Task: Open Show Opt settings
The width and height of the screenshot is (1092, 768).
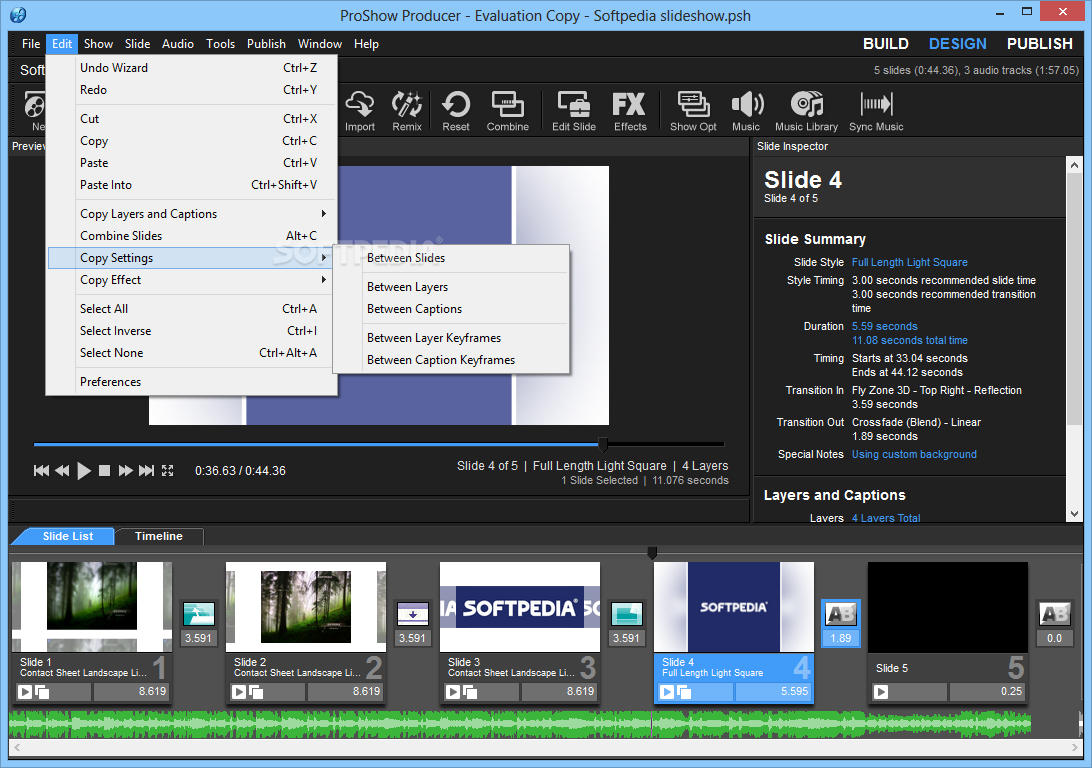Action: (693, 111)
